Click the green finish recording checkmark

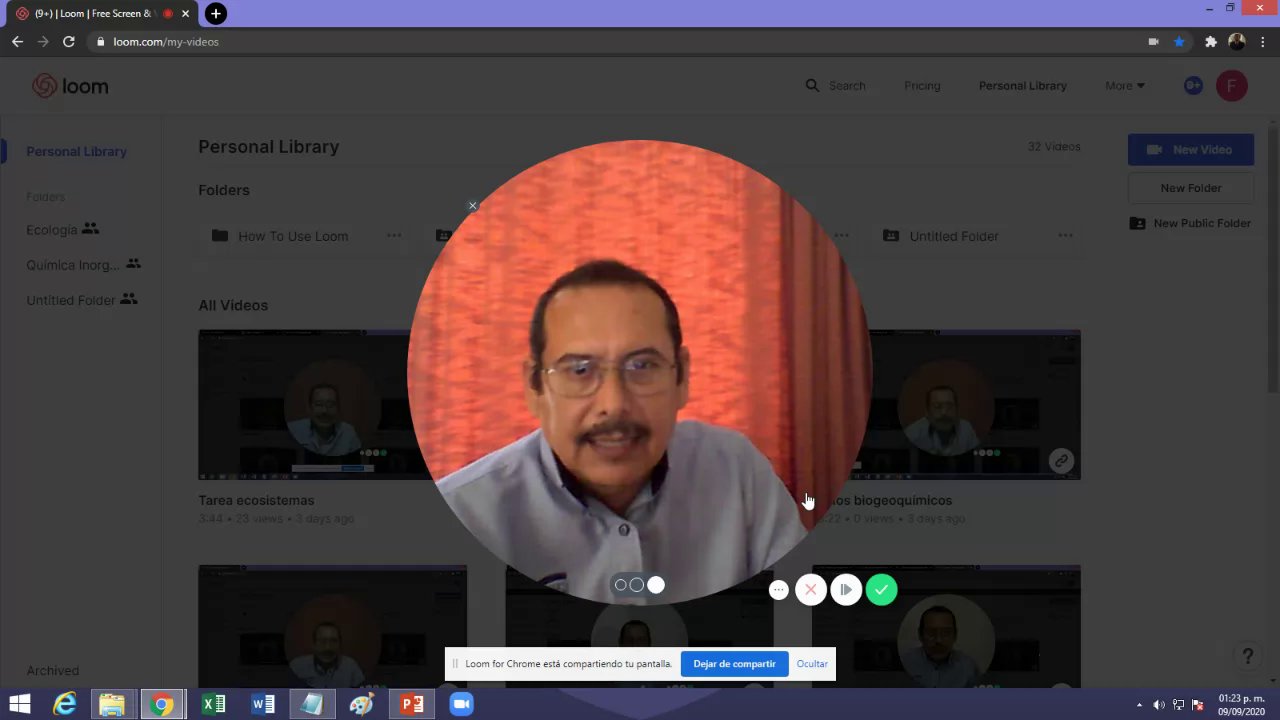881,590
